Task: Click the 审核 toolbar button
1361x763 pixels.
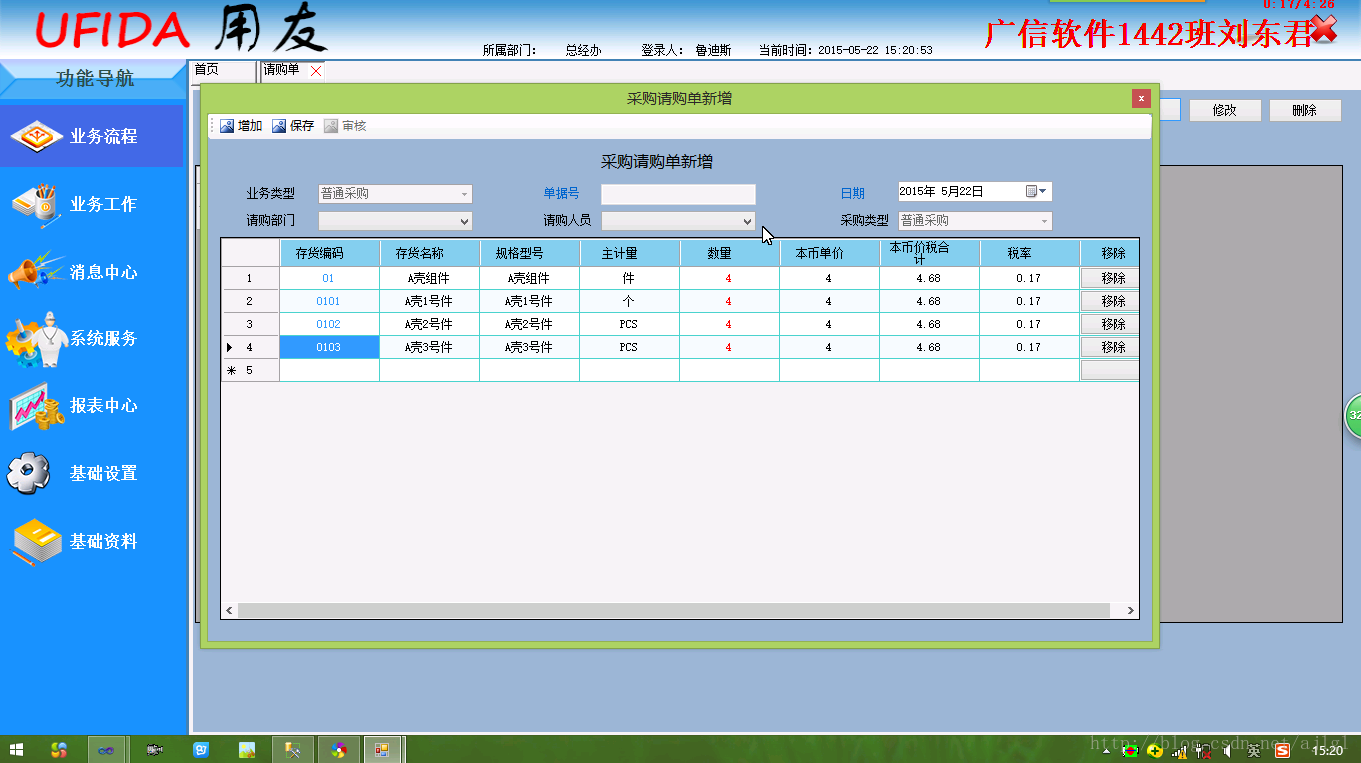Action: coord(345,126)
